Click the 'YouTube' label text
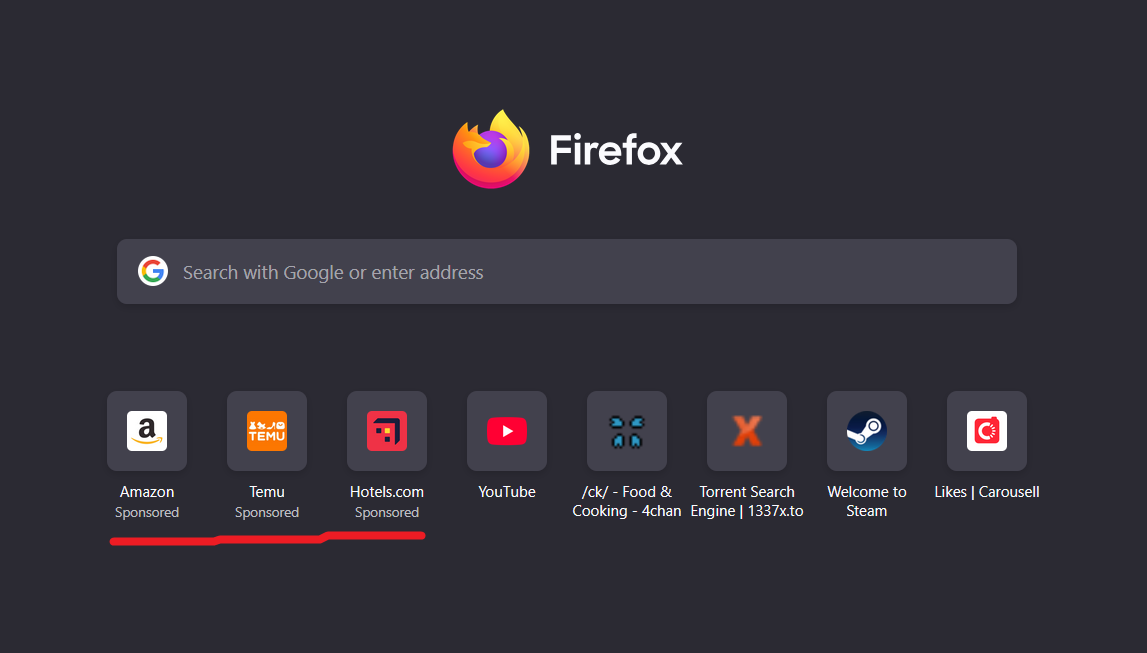Viewport: 1147px width, 653px height. pos(507,491)
